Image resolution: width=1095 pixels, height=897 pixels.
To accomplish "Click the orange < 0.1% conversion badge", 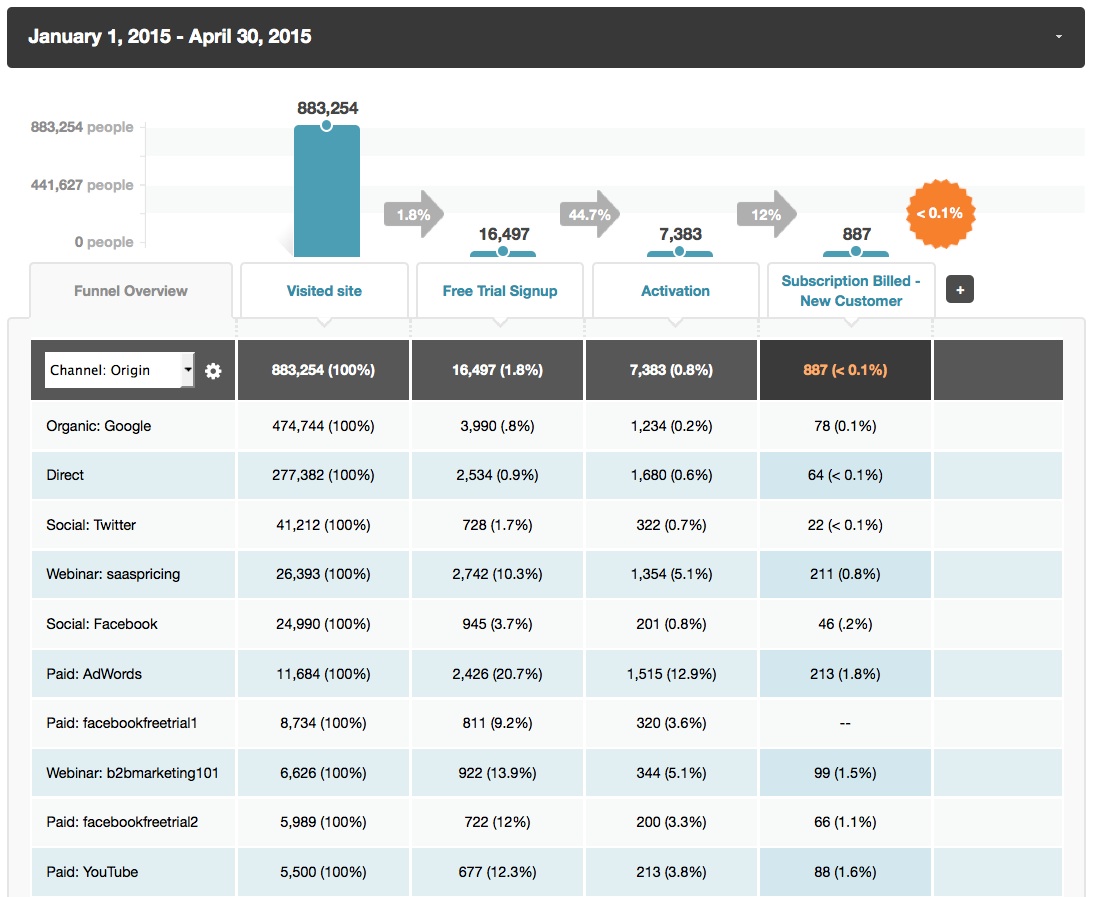I will (939, 213).
